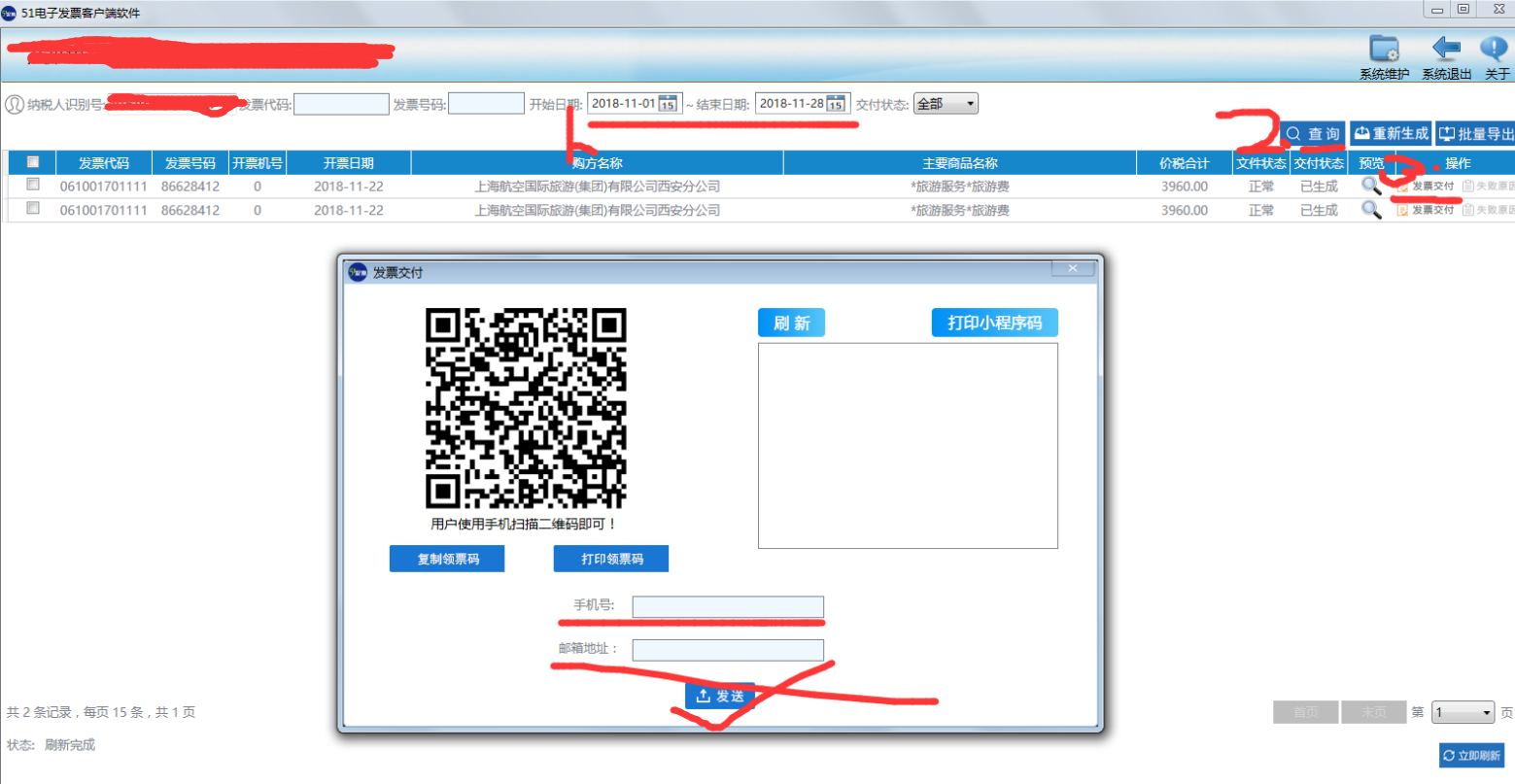The height and width of the screenshot is (784, 1515).
Task: Click 2018-11-22 in the first invoice row
Action: 349,187
